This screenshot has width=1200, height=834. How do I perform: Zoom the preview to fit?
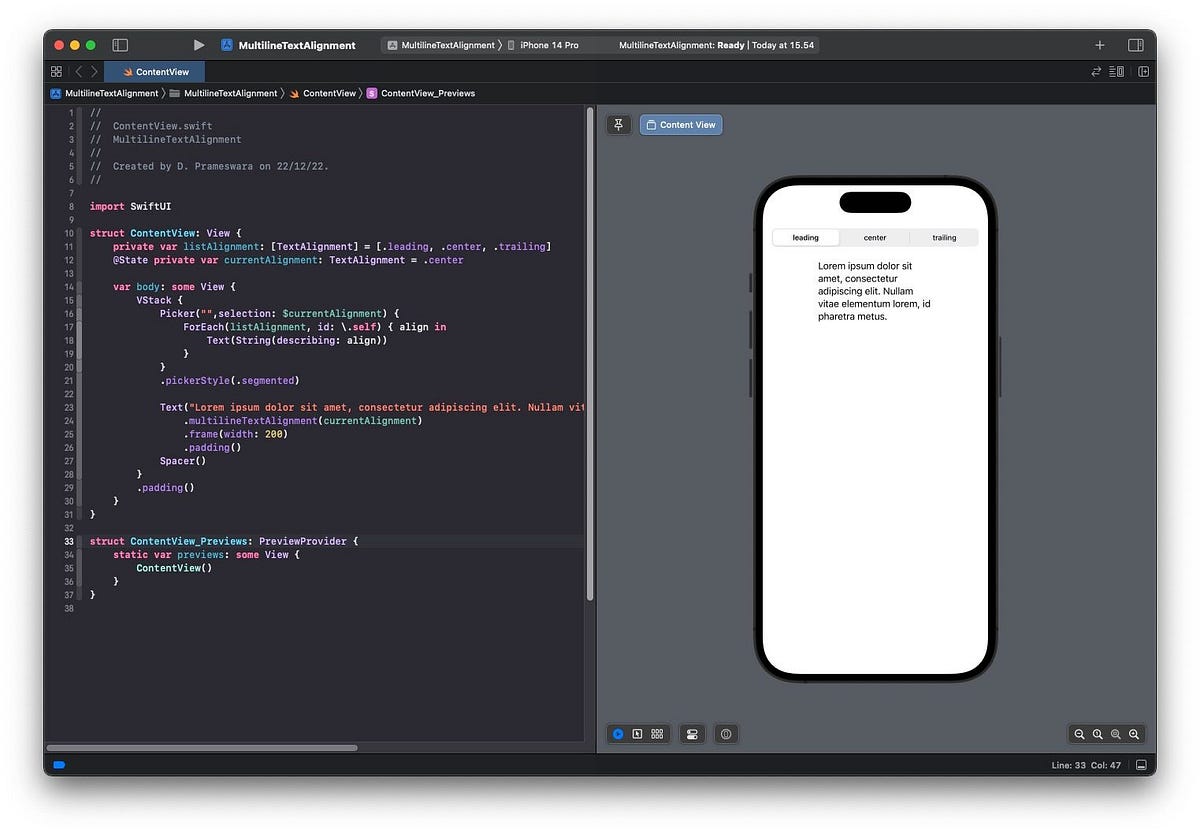1117,734
